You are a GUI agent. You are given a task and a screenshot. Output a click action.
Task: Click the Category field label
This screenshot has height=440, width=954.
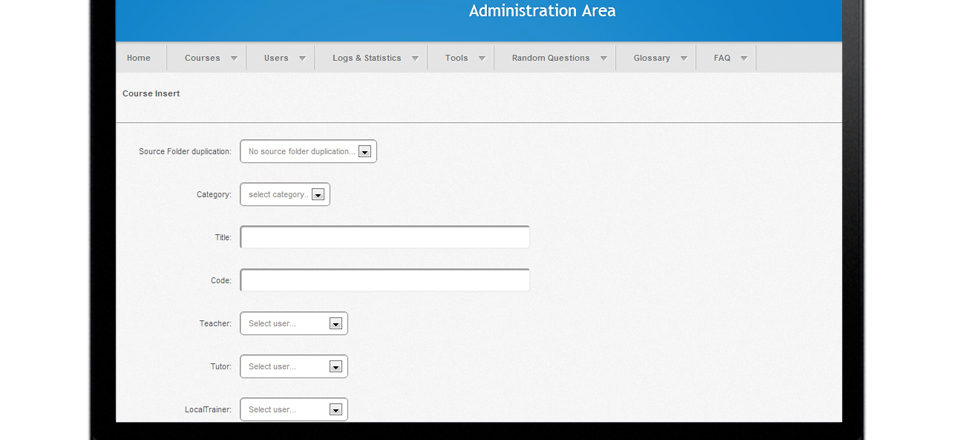214,195
